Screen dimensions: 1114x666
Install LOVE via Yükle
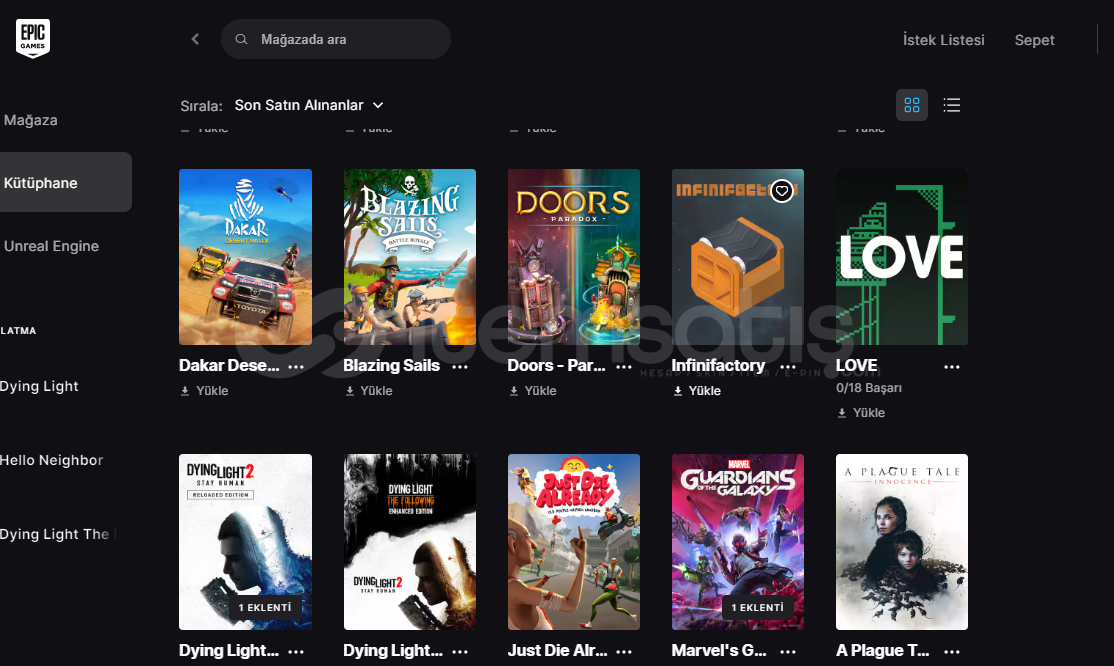861,413
